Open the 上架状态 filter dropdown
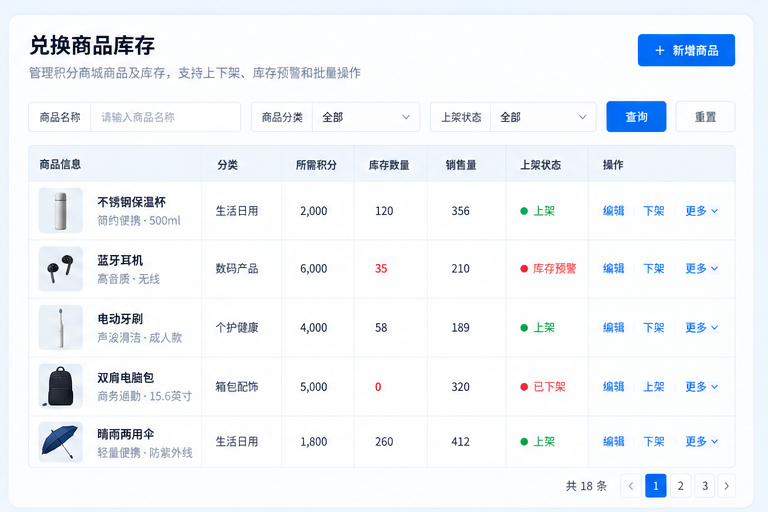768x512 pixels. 543,117
